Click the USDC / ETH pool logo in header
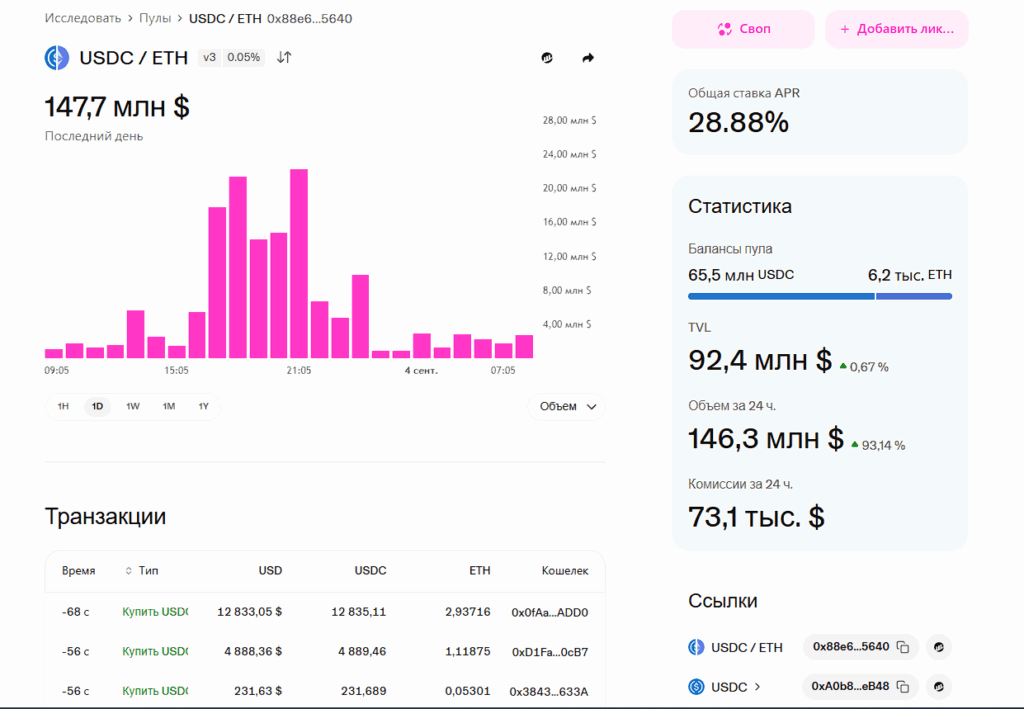The width and height of the screenshot is (1024, 709). [x=57, y=58]
